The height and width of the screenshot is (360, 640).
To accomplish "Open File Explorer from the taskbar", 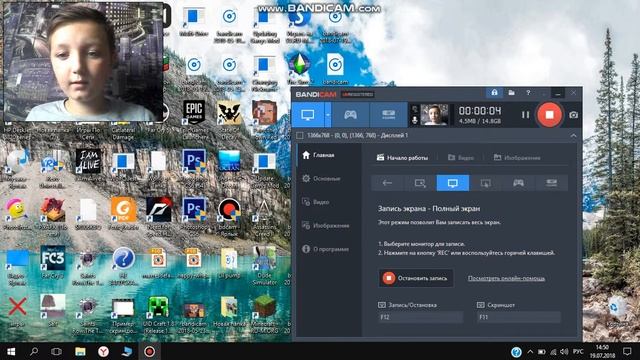I will tap(80, 351).
